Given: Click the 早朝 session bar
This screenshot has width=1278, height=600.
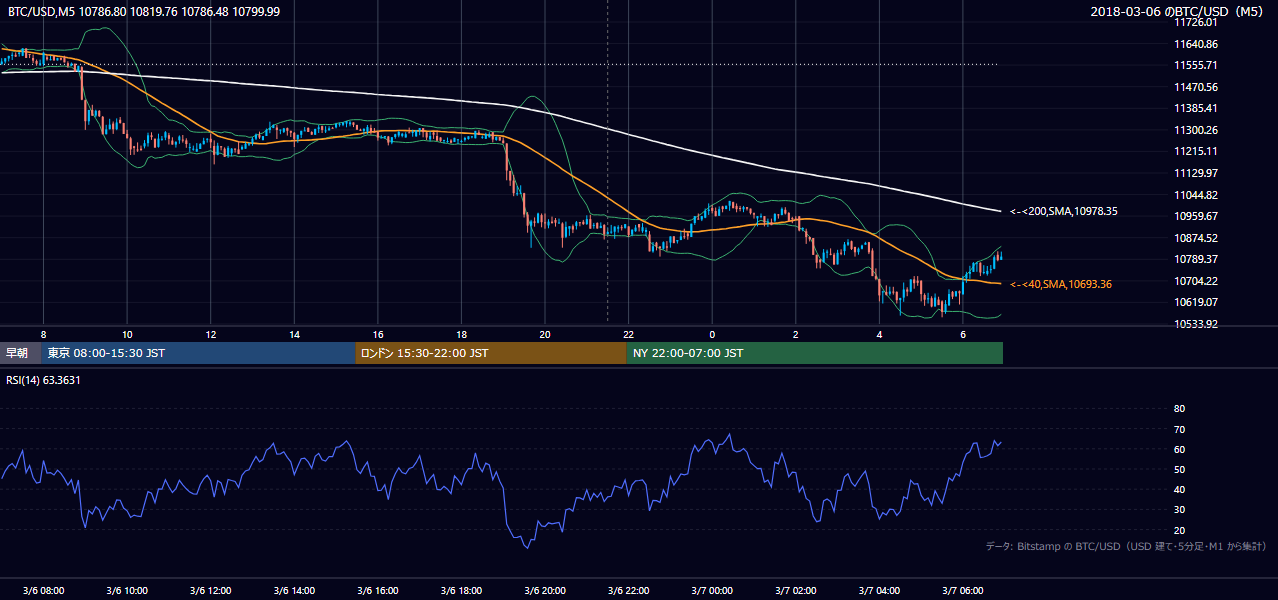Looking at the screenshot, I should click(x=19, y=353).
